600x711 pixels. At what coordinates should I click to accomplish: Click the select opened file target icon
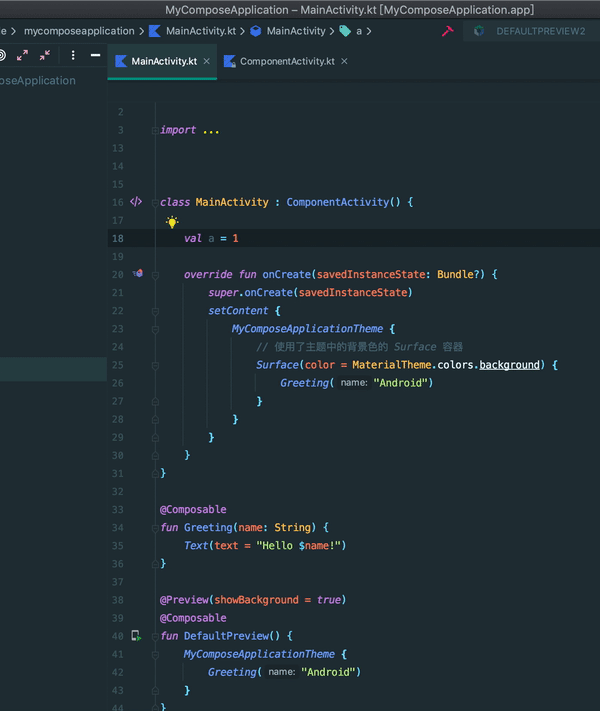click(2, 55)
